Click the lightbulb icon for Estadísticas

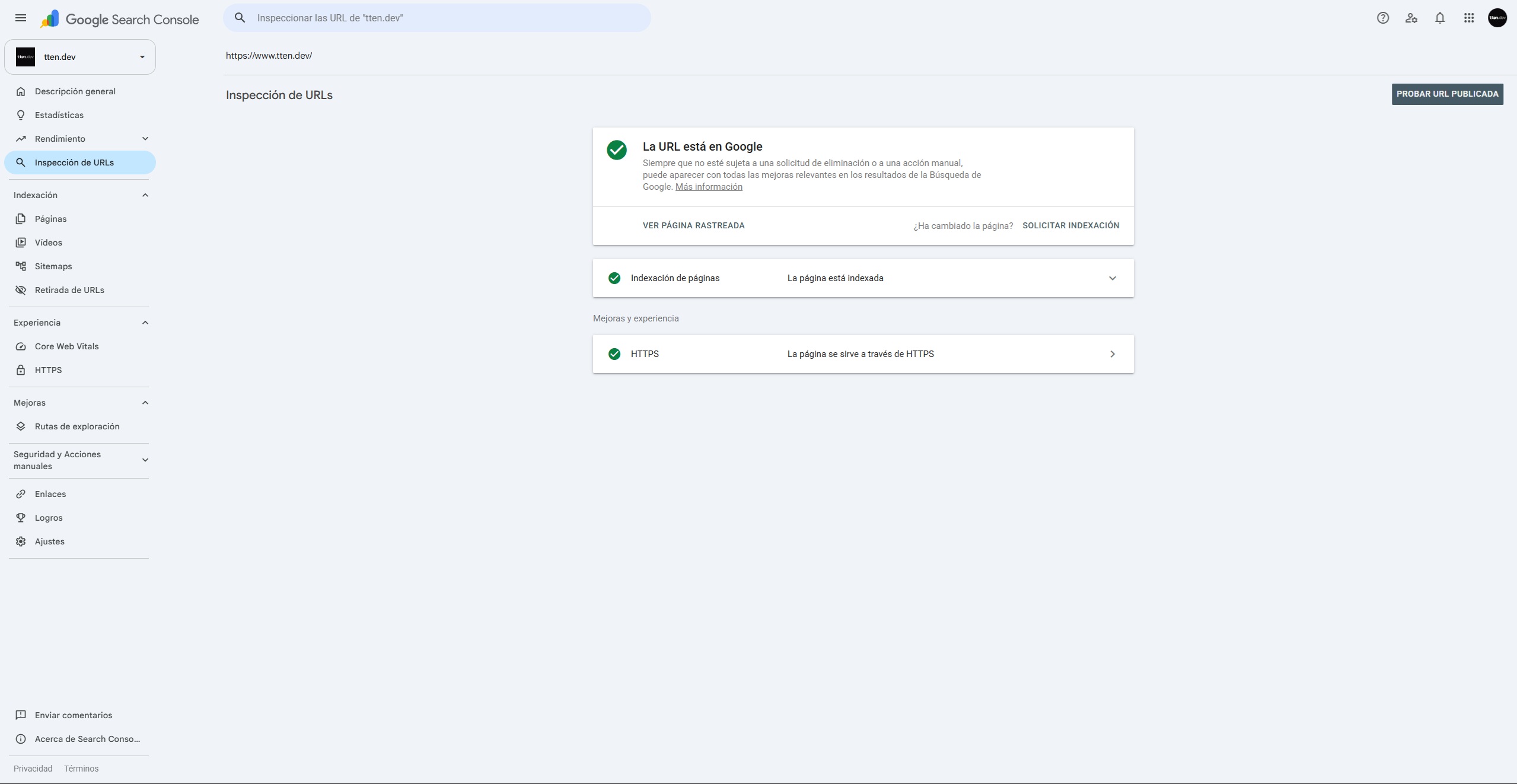tap(21, 115)
